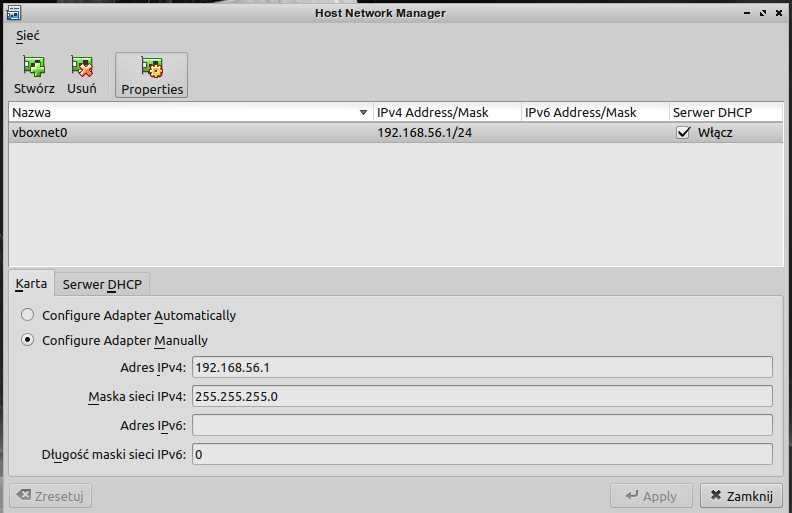Click the IPv6 Address/Mask column header
This screenshot has width=792, height=513.
(595, 112)
